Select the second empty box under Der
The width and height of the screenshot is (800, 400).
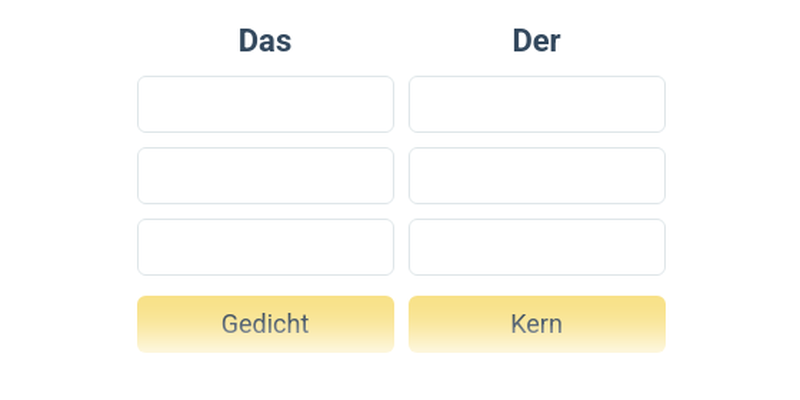click(x=536, y=175)
